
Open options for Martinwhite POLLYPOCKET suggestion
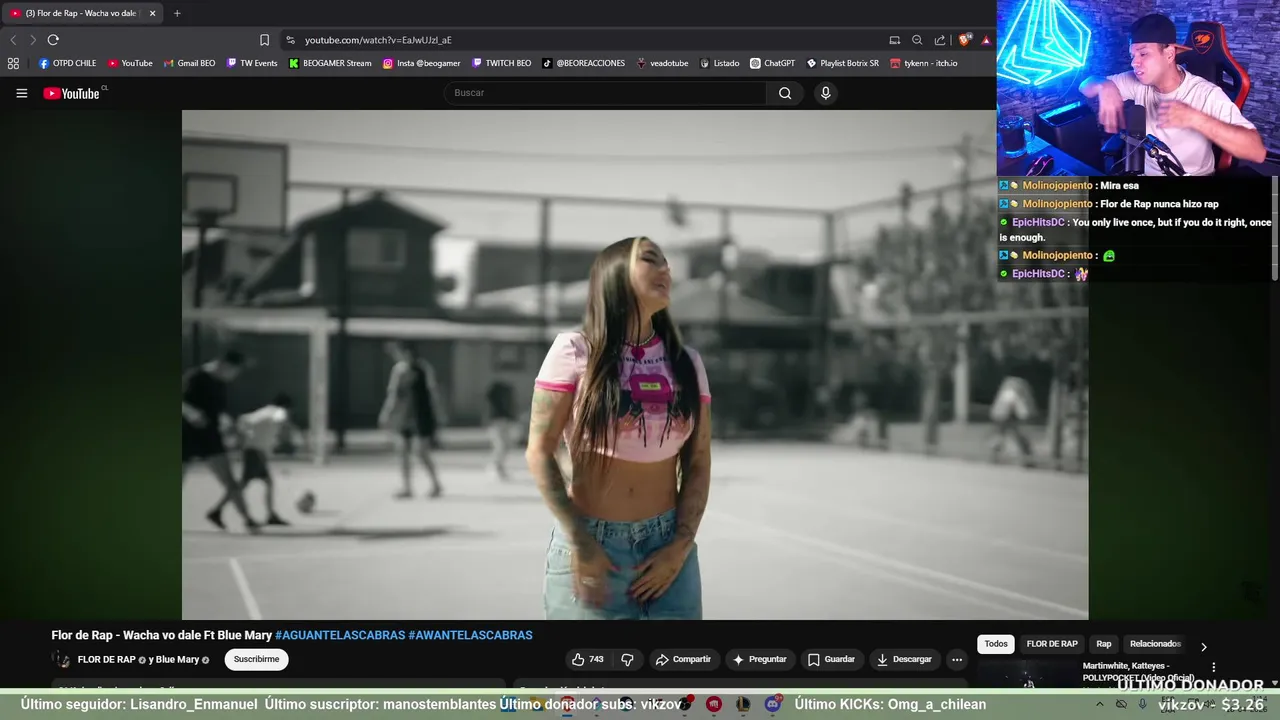tap(1214, 667)
